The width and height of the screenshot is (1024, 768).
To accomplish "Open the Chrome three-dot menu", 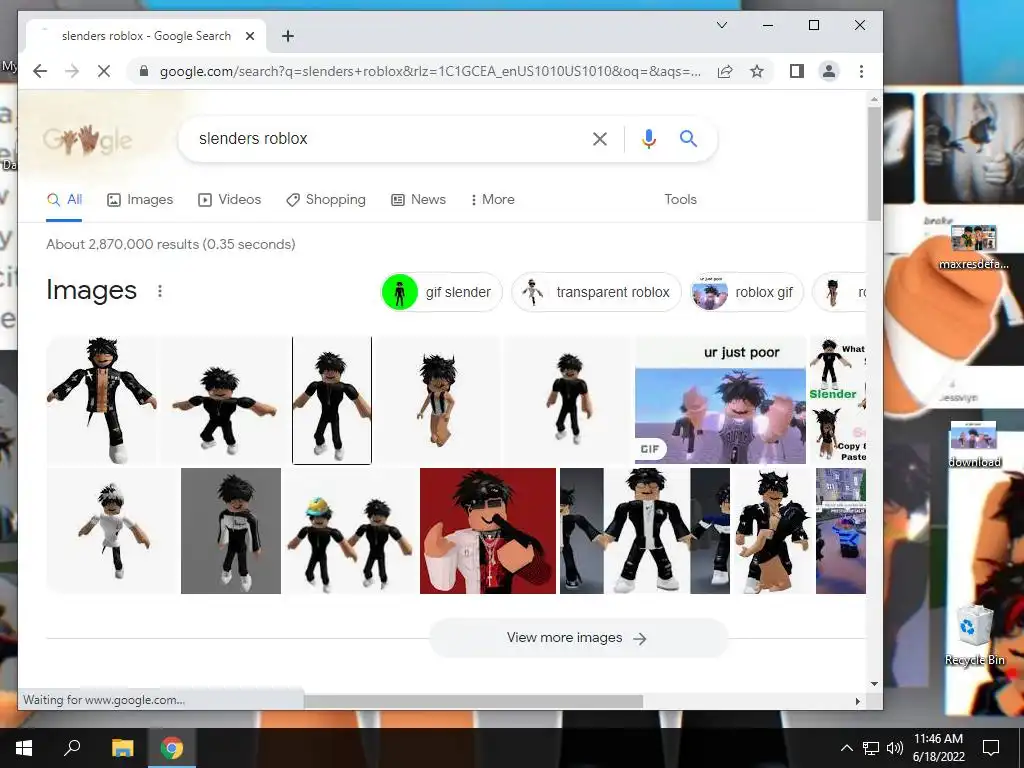I will (x=861, y=71).
